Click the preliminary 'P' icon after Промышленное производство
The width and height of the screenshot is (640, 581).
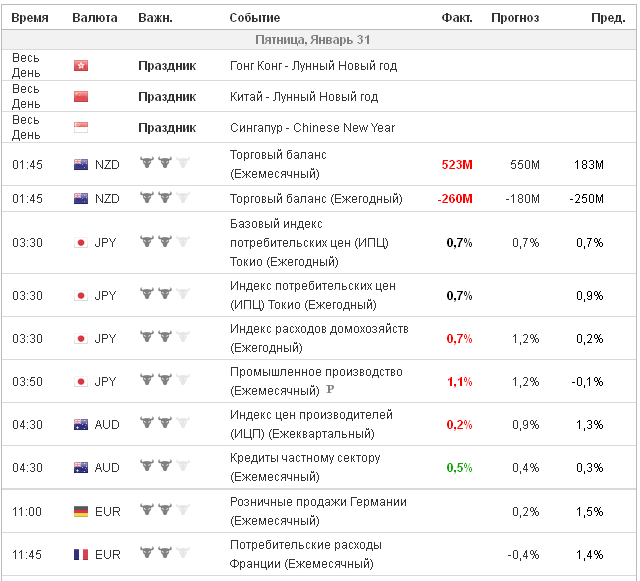click(330, 390)
